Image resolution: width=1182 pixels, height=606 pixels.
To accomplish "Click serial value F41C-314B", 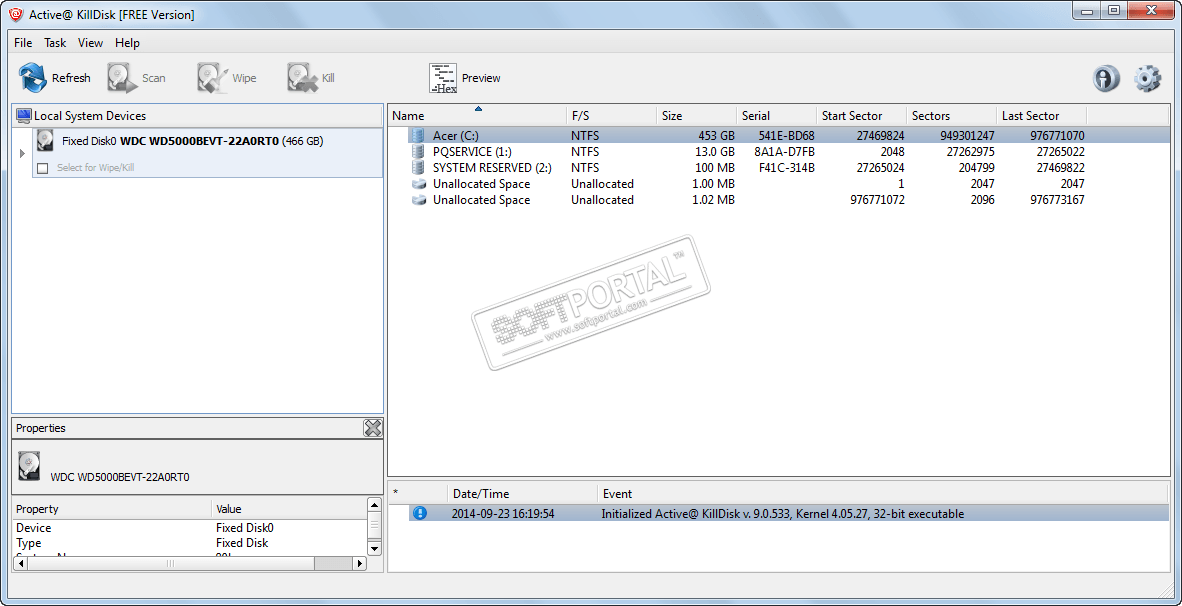I will (786, 167).
